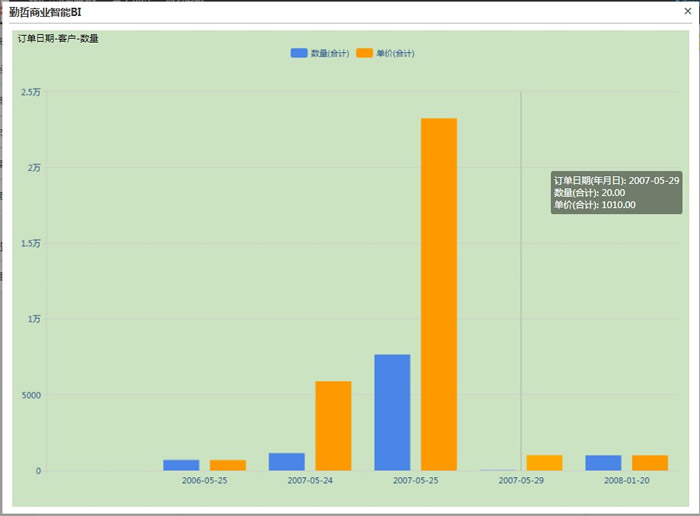Click the 数量(合计) legend text label
700x516 pixels.
330,53
